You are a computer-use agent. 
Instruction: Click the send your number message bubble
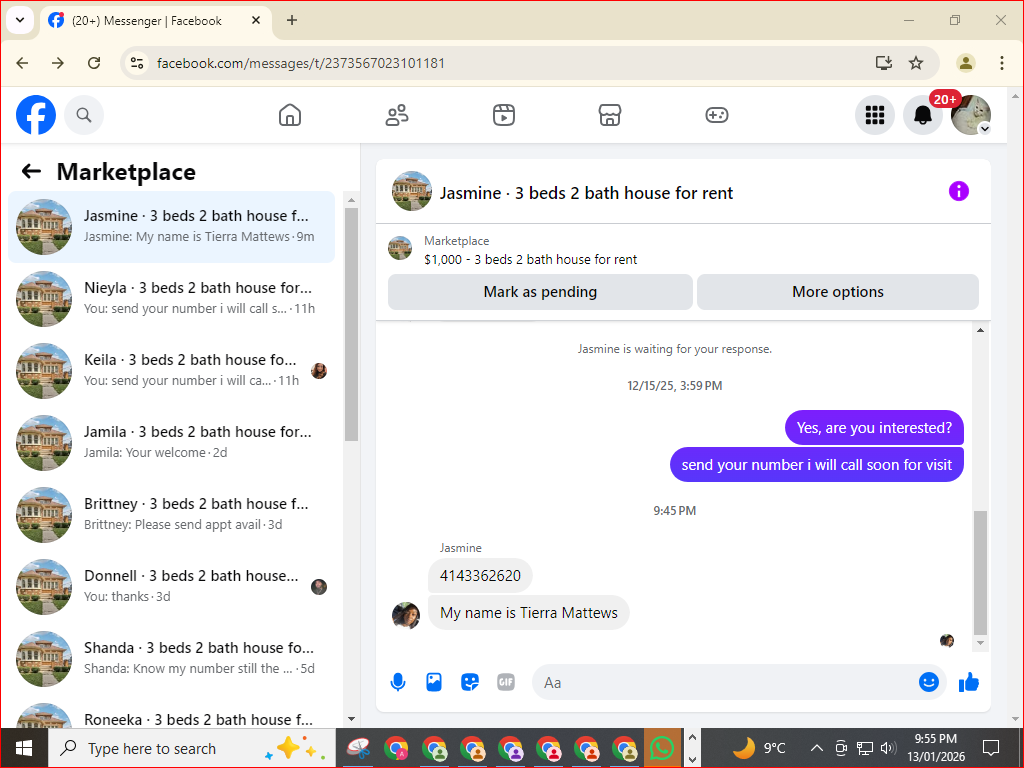pos(816,465)
